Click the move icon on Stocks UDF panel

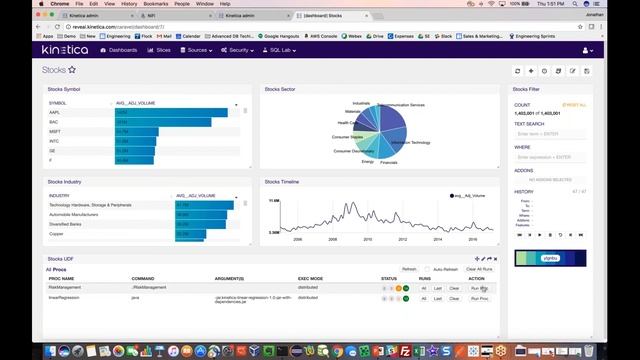477,259
